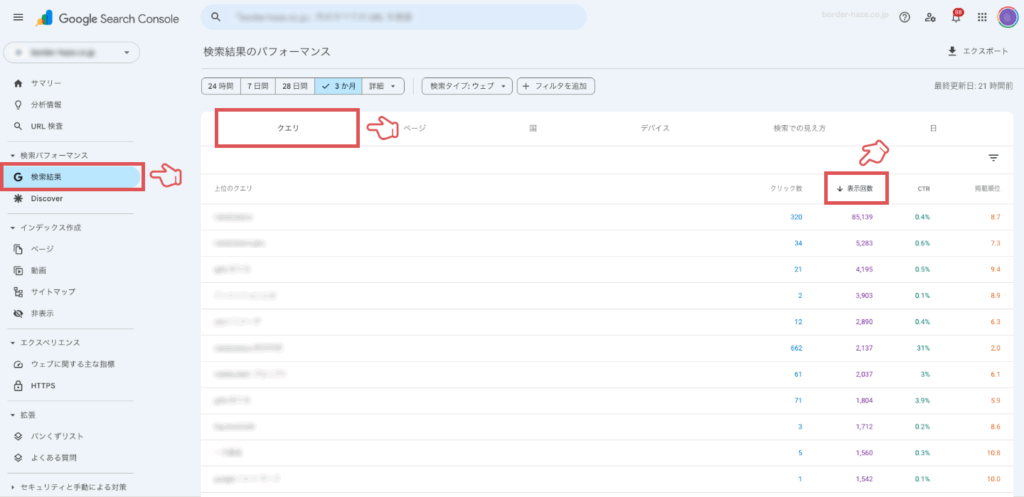Select the 28日間 date range
Image resolution: width=1024 pixels, height=497 pixels.
click(294, 86)
